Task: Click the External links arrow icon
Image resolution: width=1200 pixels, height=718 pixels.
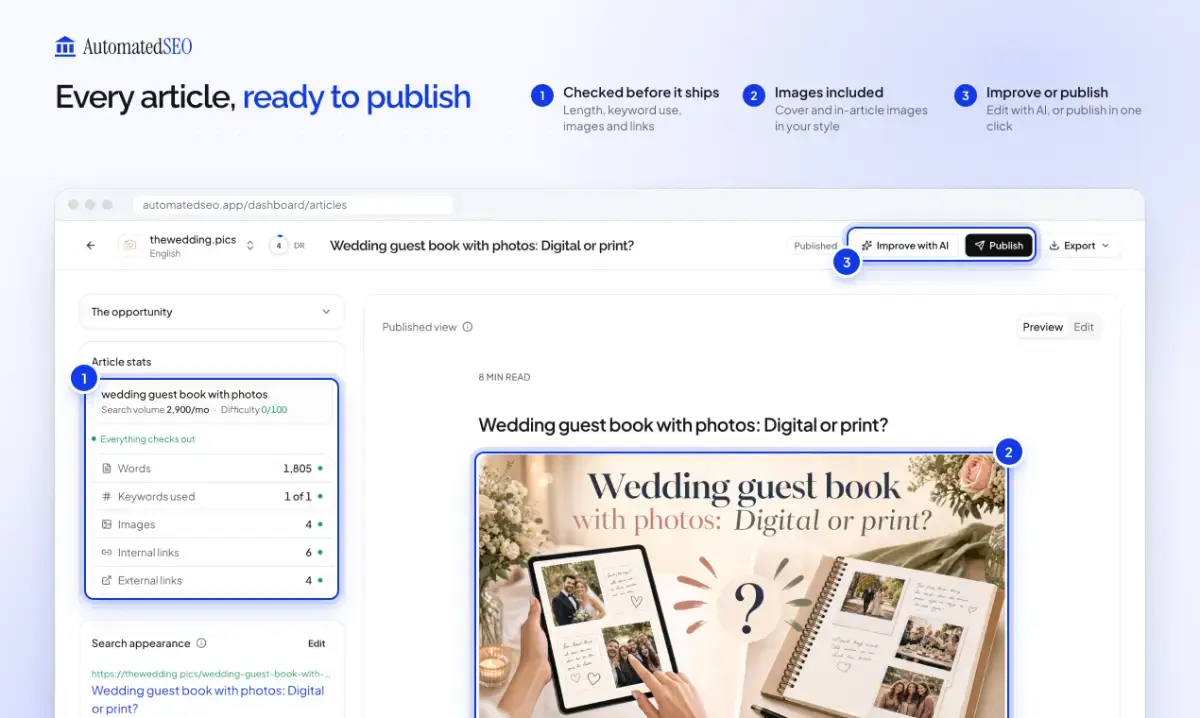Action: [107, 580]
